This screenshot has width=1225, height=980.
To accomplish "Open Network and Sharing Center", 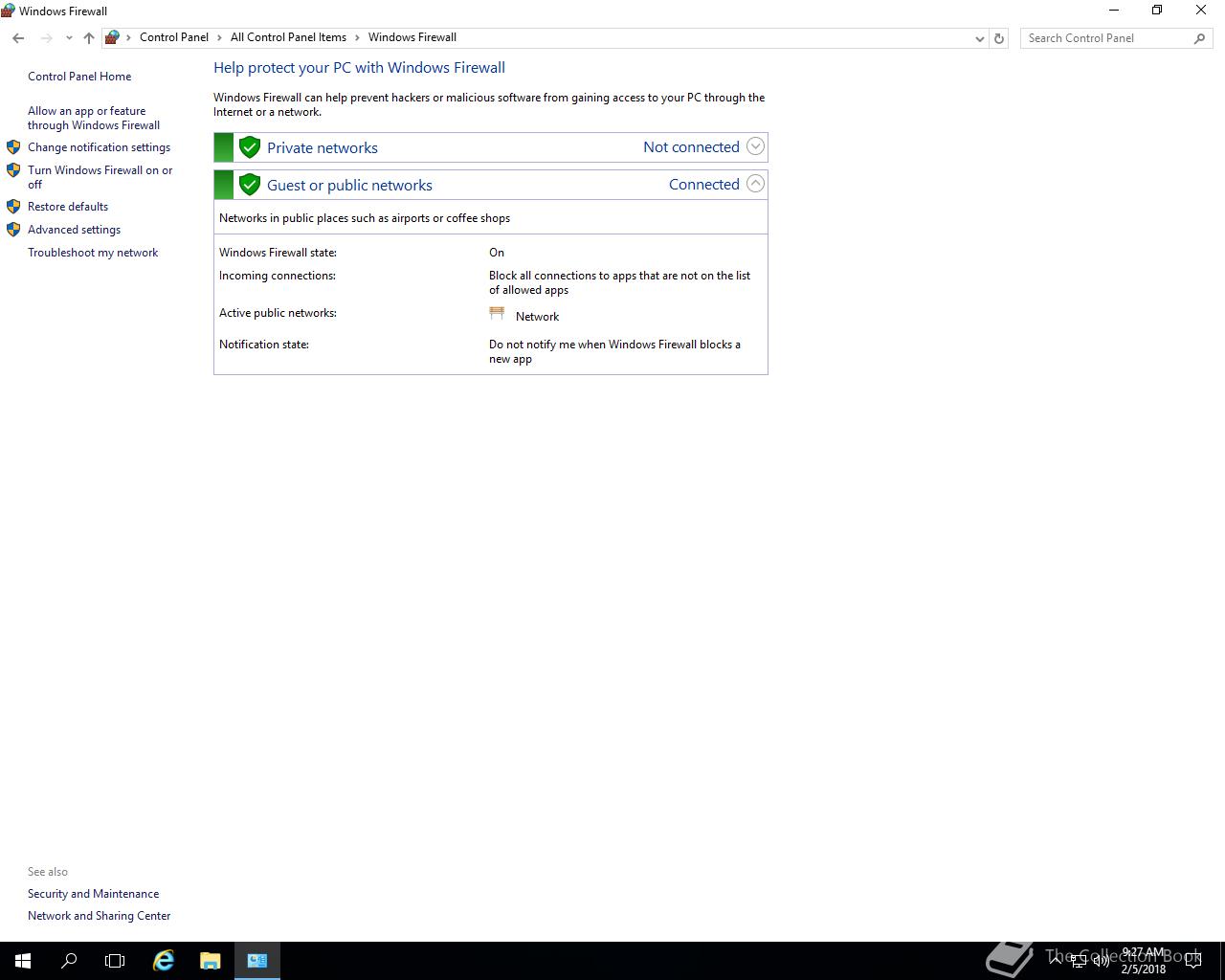I will coord(99,916).
